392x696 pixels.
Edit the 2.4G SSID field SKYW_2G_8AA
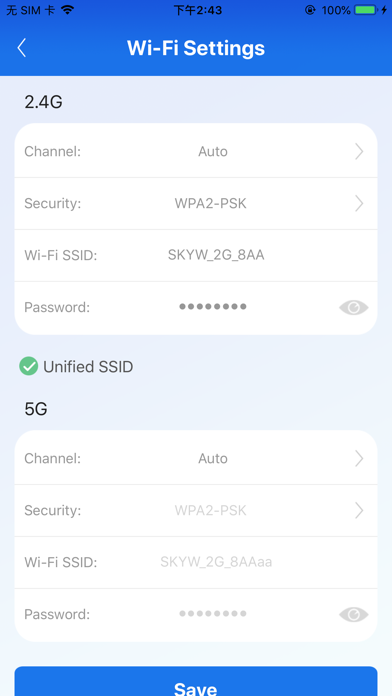[x=216, y=255]
